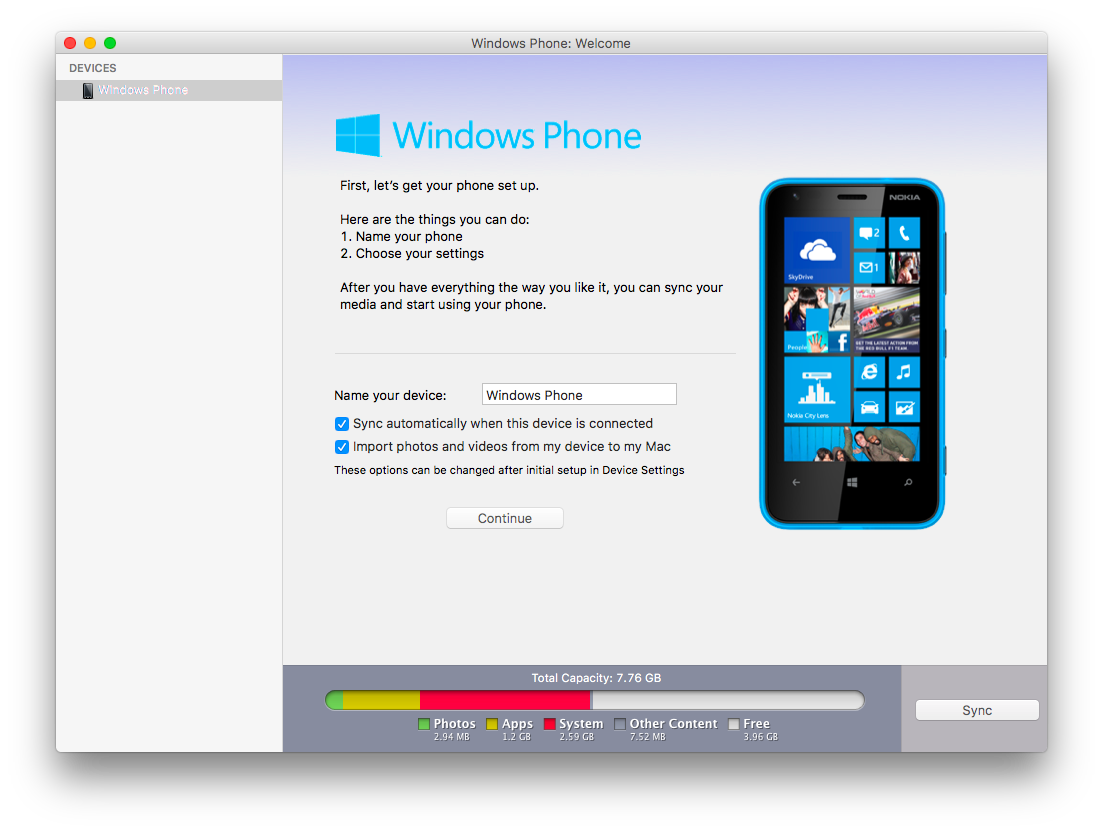Click the Other Content 7.52 MB value
The height and width of the screenshot is (832, 1103).
pos(648,737)
